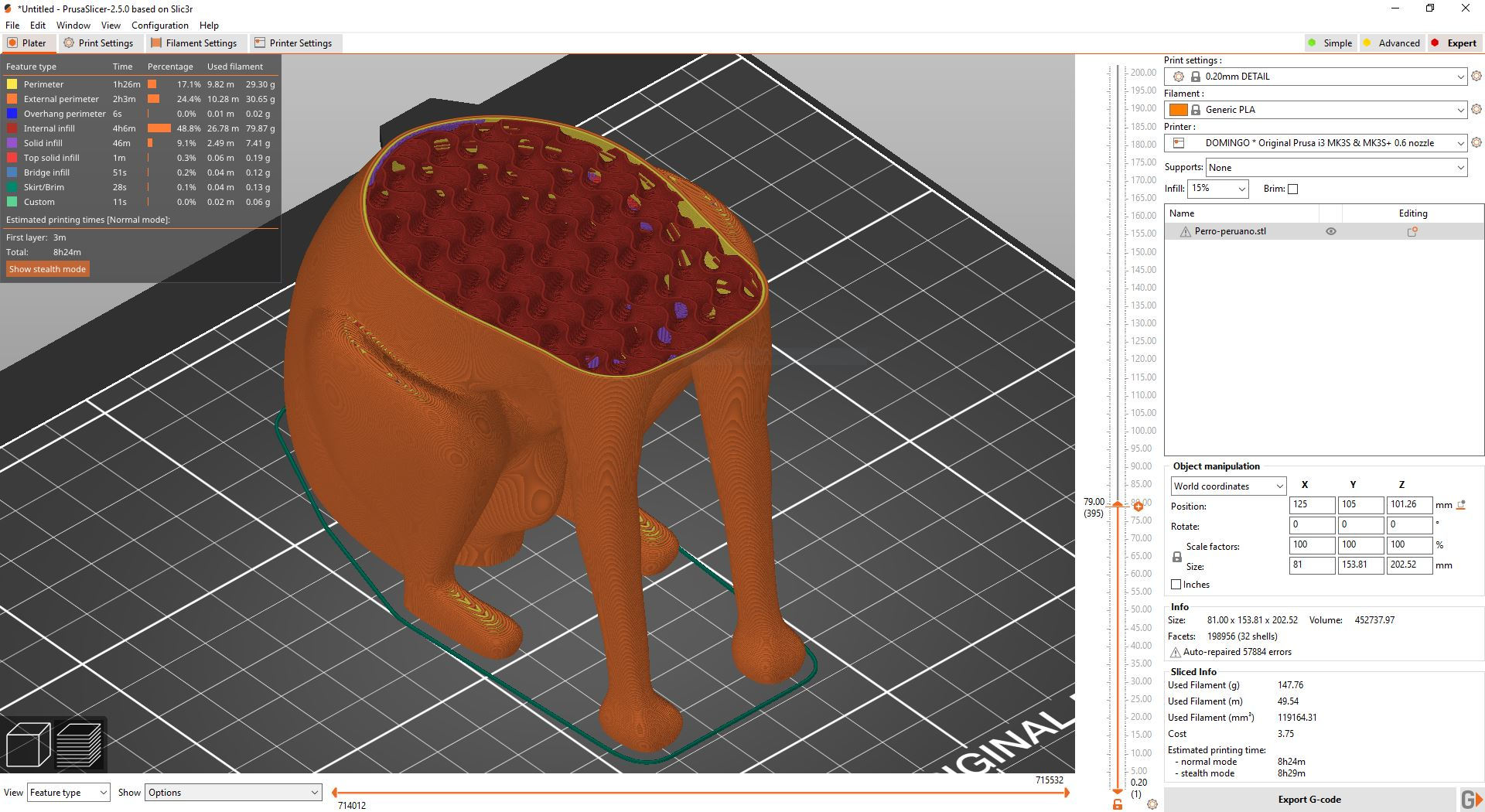
Task: Expand the Infill 15% dropdown
Action: (1218, 189)
